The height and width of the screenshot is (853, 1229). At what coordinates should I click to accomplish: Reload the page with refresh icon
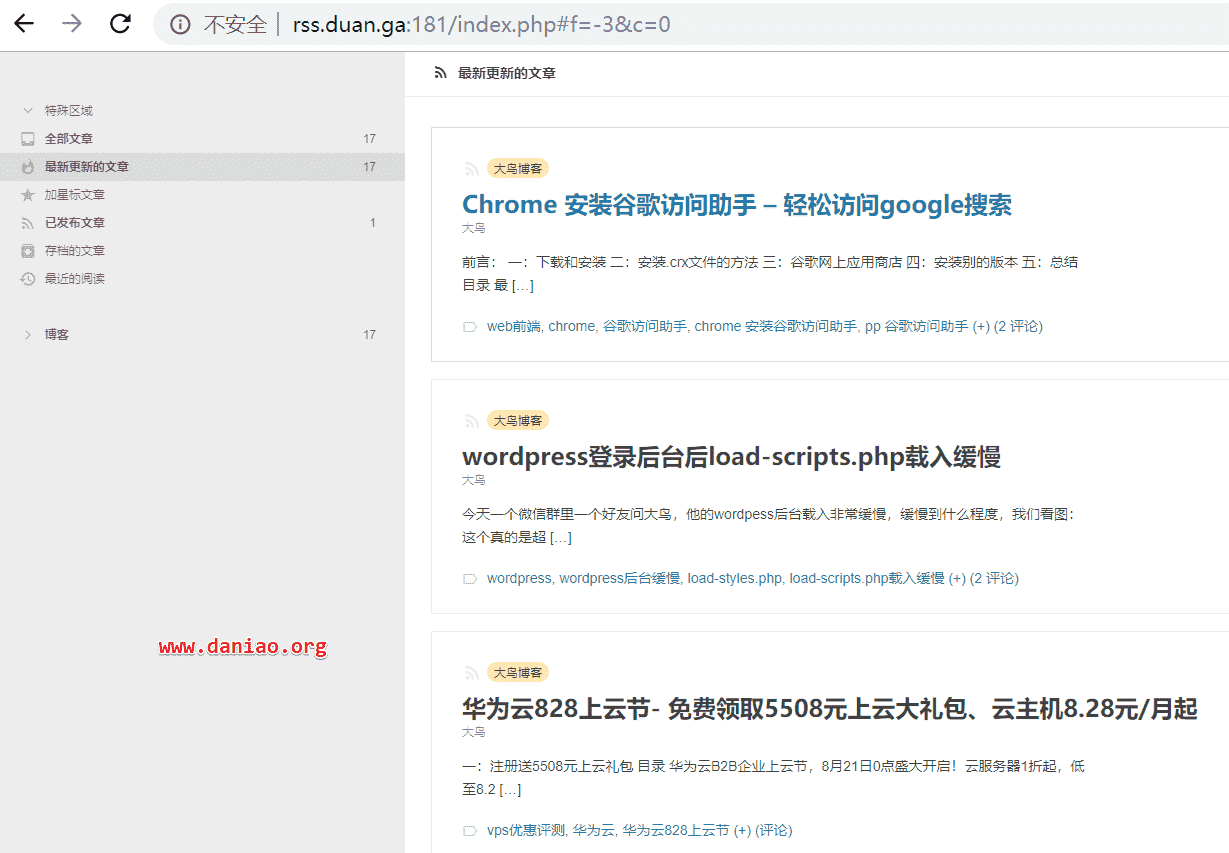pos(120,24)
